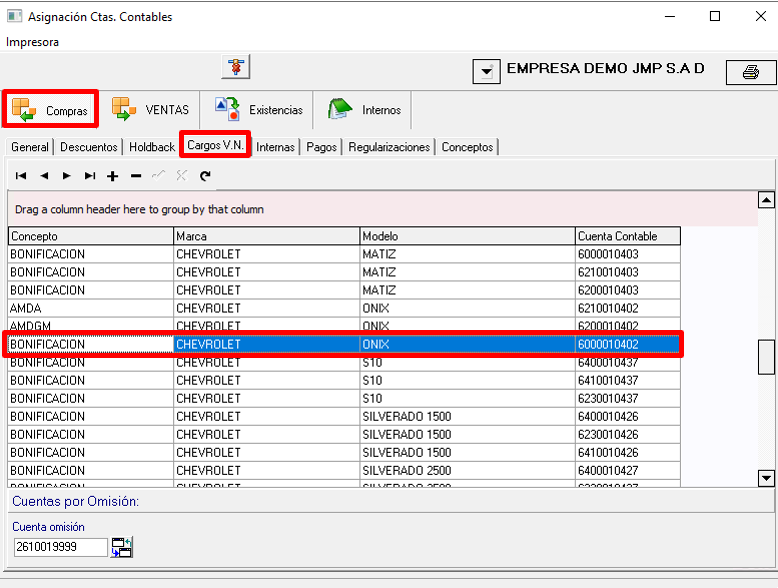Select account cell 6200010403

tap(628, 290)
